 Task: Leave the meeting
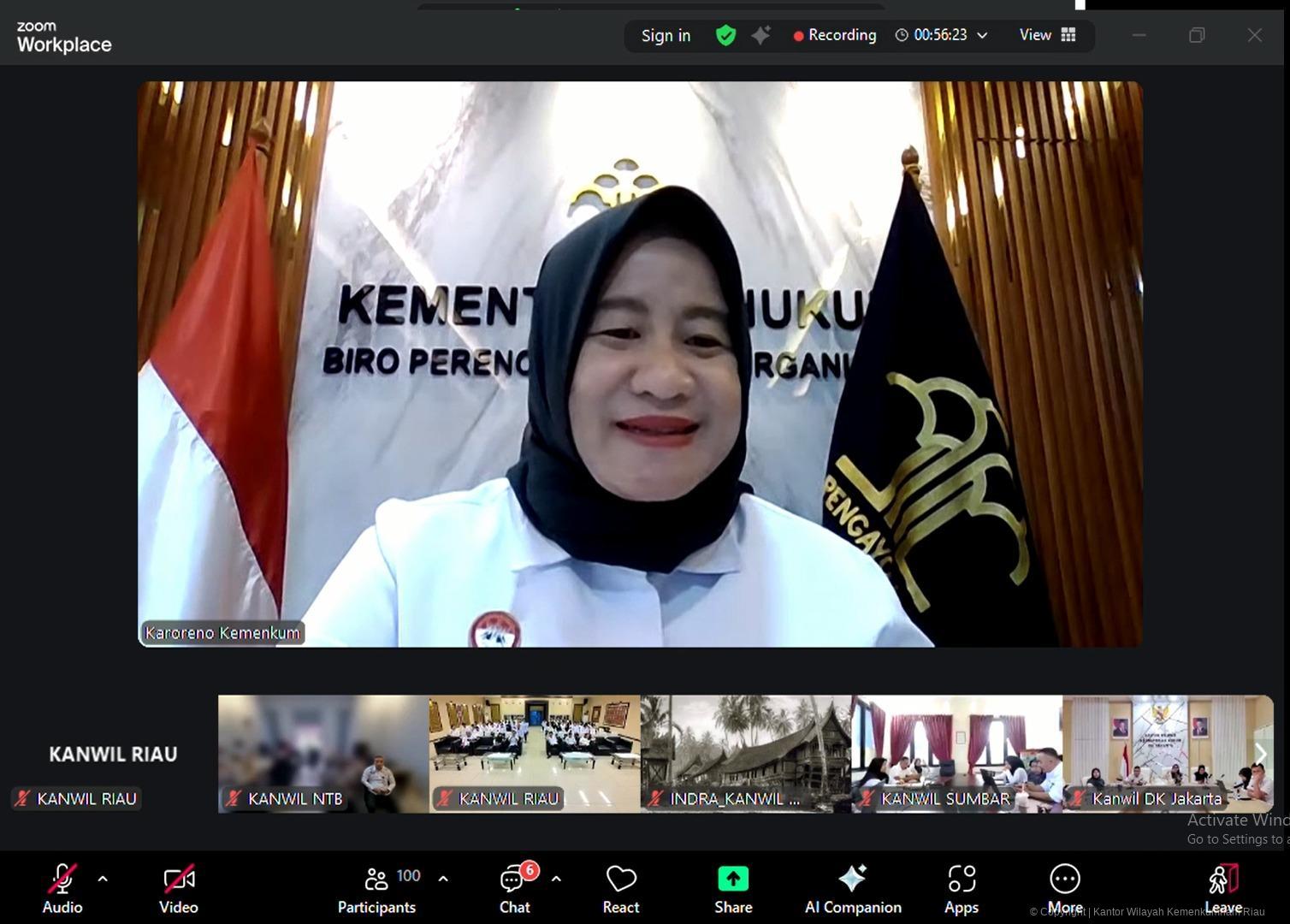point(1223,890)
